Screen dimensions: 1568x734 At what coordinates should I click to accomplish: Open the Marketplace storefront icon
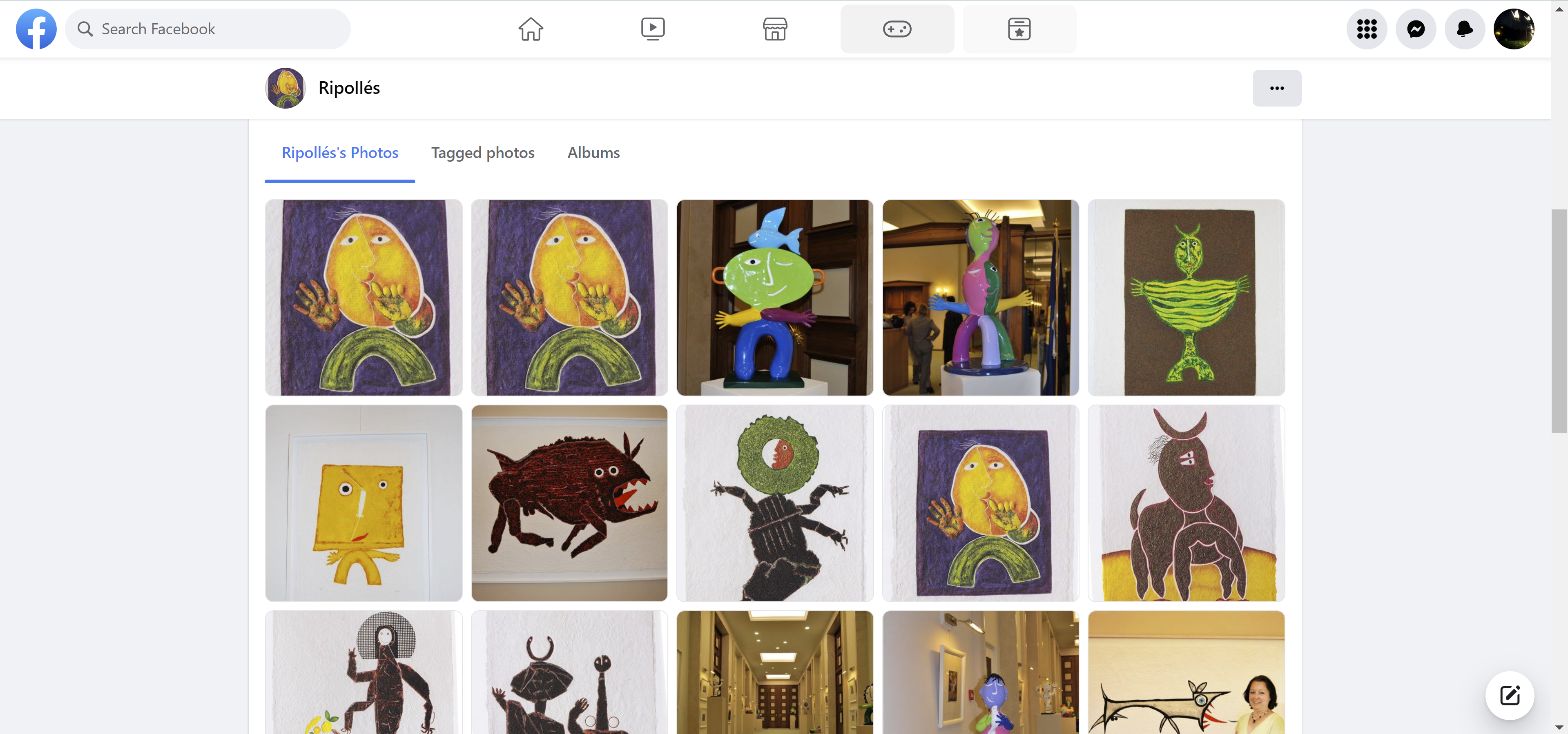tap(775, 29)
